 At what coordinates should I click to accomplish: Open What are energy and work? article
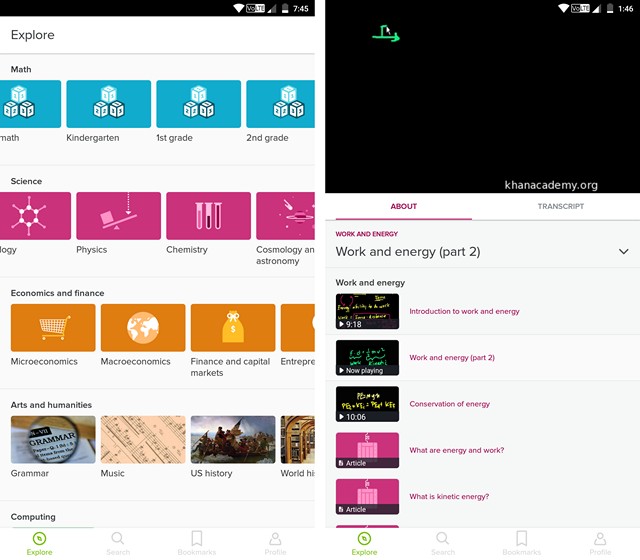(x=457, y=450)
